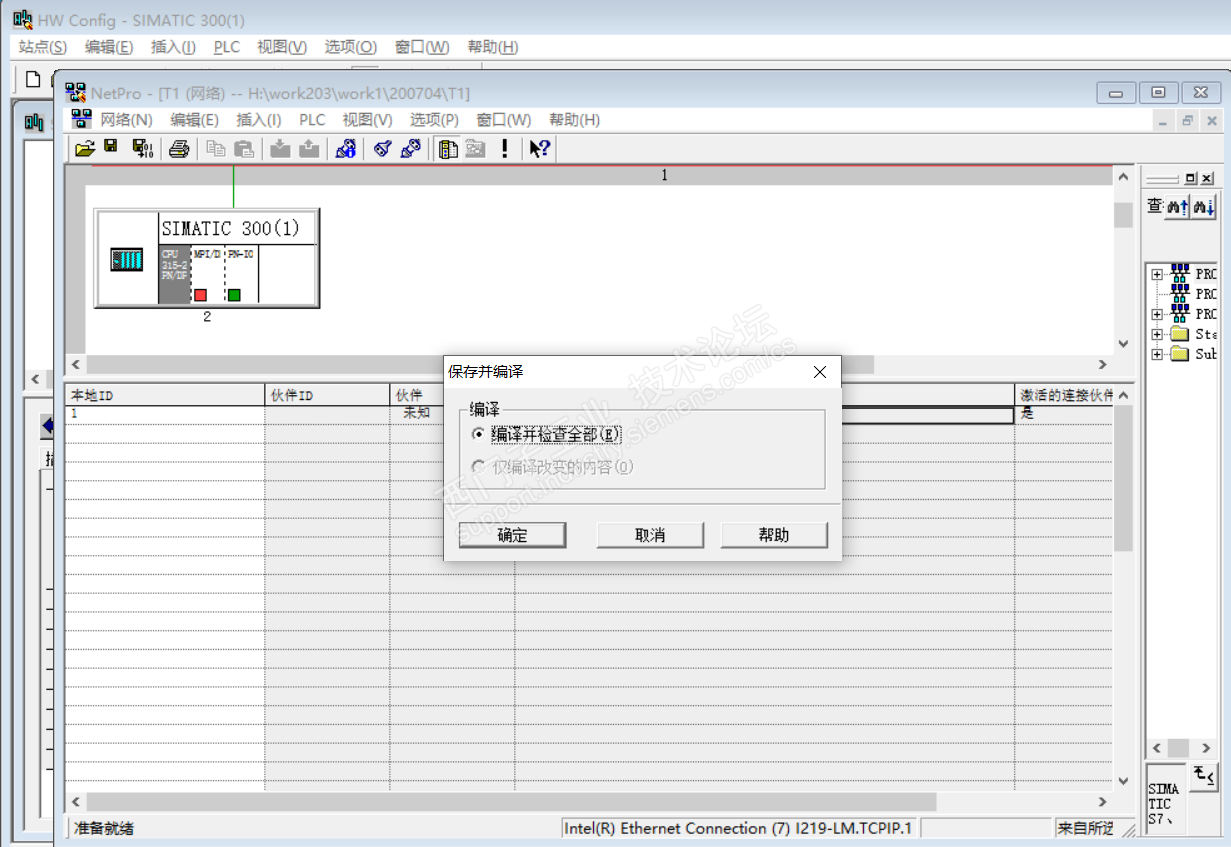Click the Find downward binoculars icon
Screen dimensions: 1231x847
coord(1203,207)
